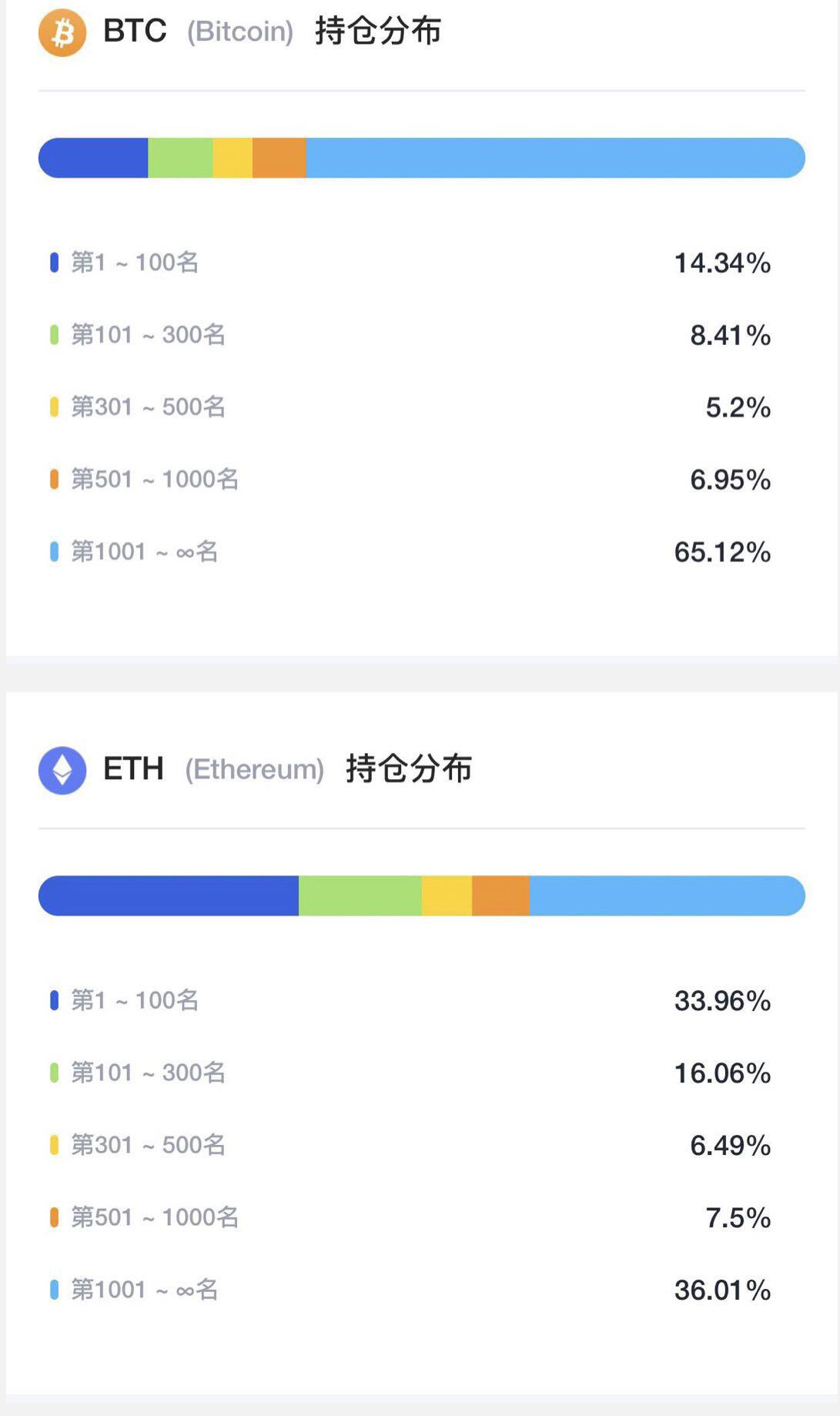Click the Bitcoin coin logo icon
The image size is (840, 1416).
pyautogui.click(x=63, y=32)
